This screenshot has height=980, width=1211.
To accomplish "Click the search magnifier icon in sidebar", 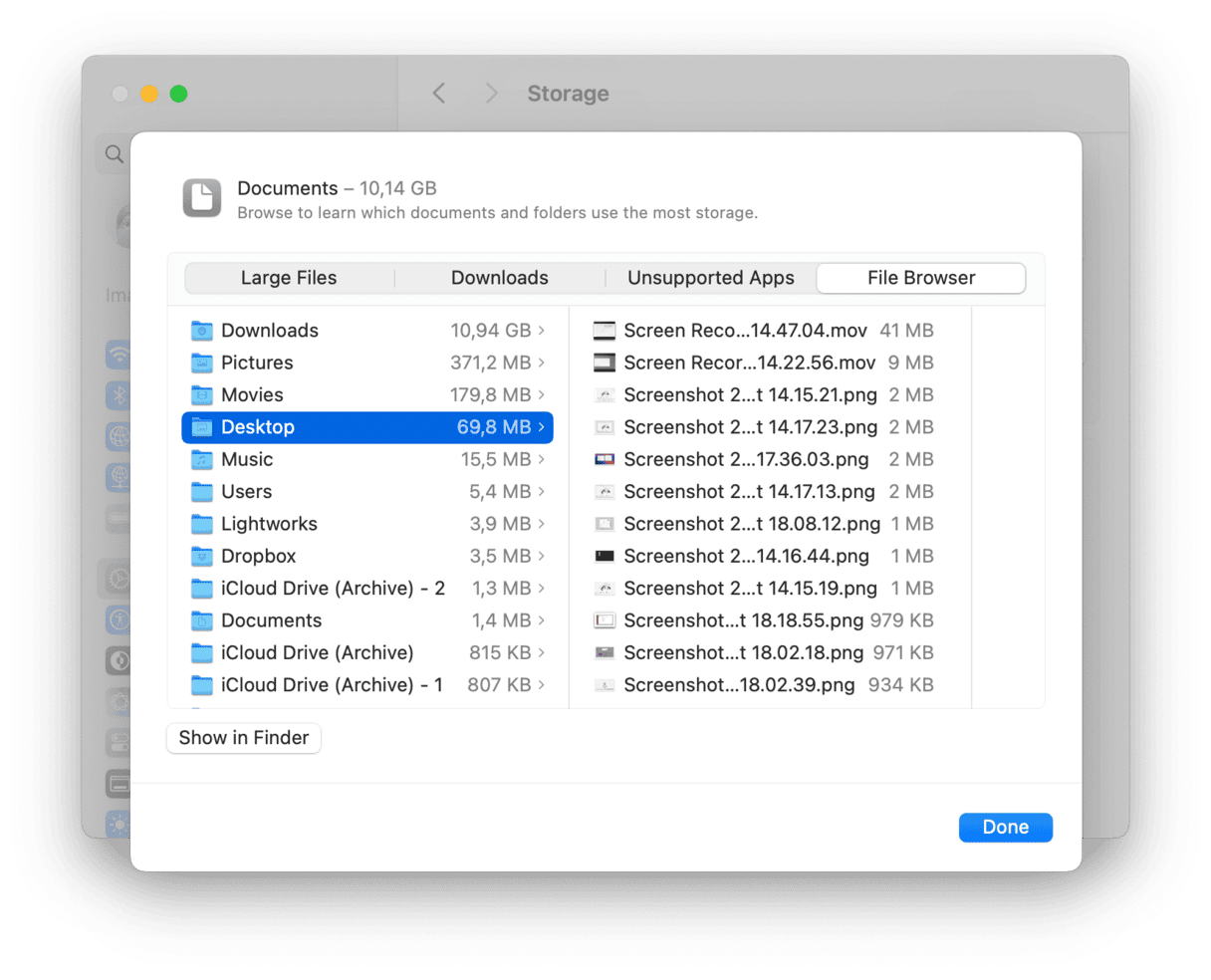I will click(x=115, y=154).
